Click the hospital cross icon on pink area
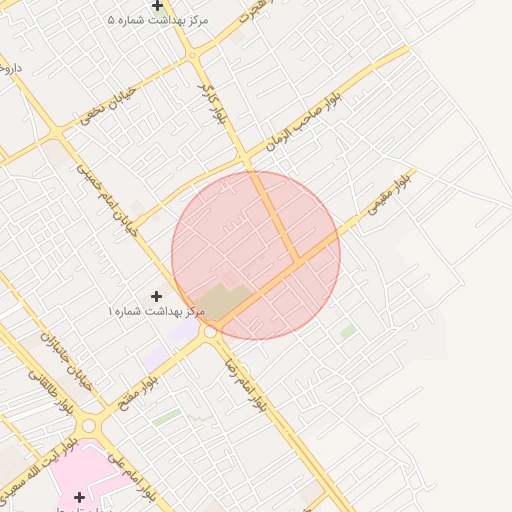 click(x=79, y=497)
